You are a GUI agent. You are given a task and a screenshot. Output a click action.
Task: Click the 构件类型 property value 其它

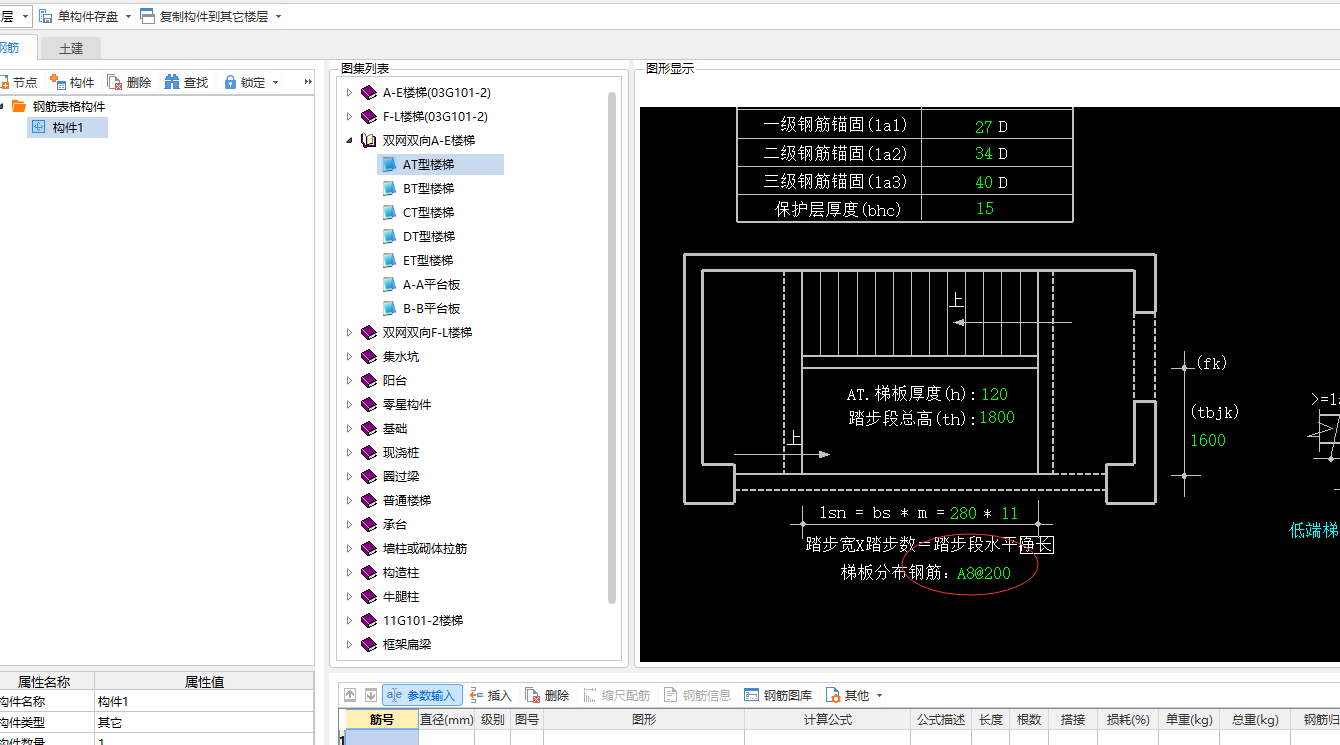click(x=204, y=722)
